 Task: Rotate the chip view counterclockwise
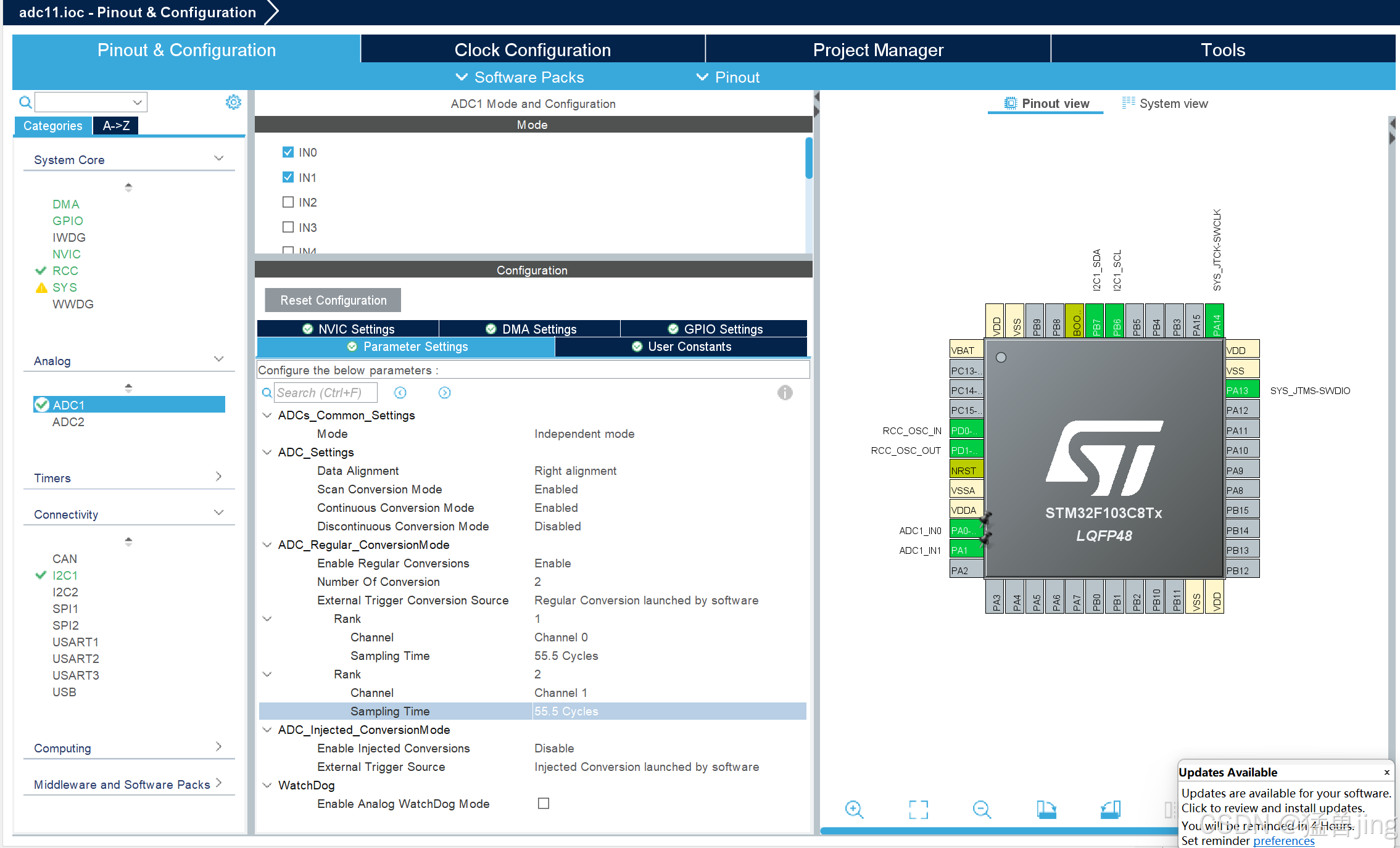1111,809
